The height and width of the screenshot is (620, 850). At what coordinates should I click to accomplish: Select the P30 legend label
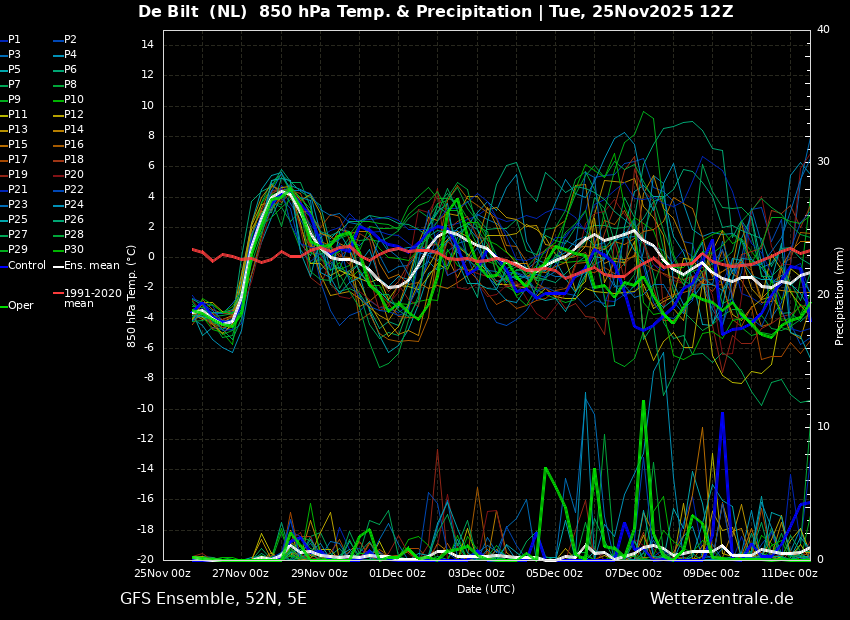[68, 249]
